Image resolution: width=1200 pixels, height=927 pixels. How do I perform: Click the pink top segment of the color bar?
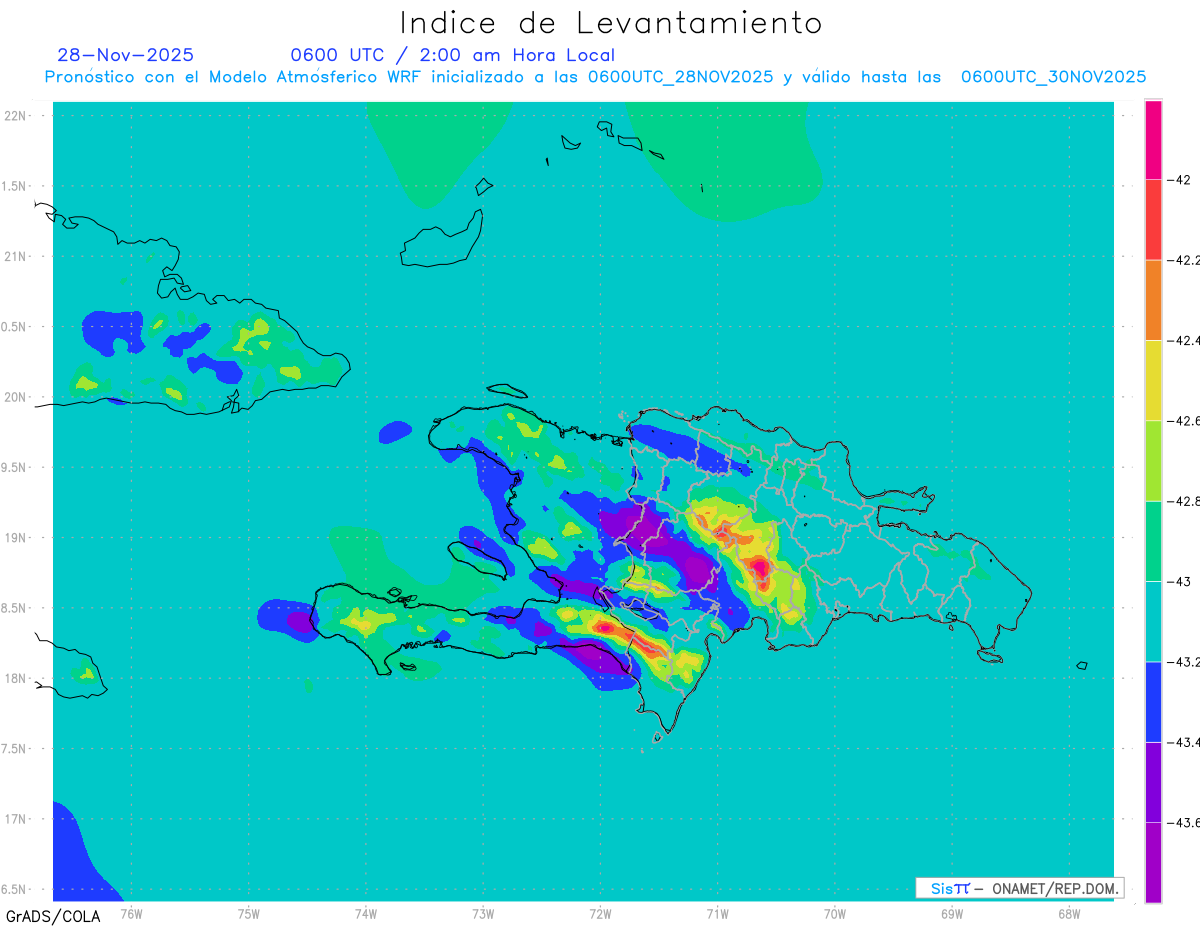coord(1153,139)
